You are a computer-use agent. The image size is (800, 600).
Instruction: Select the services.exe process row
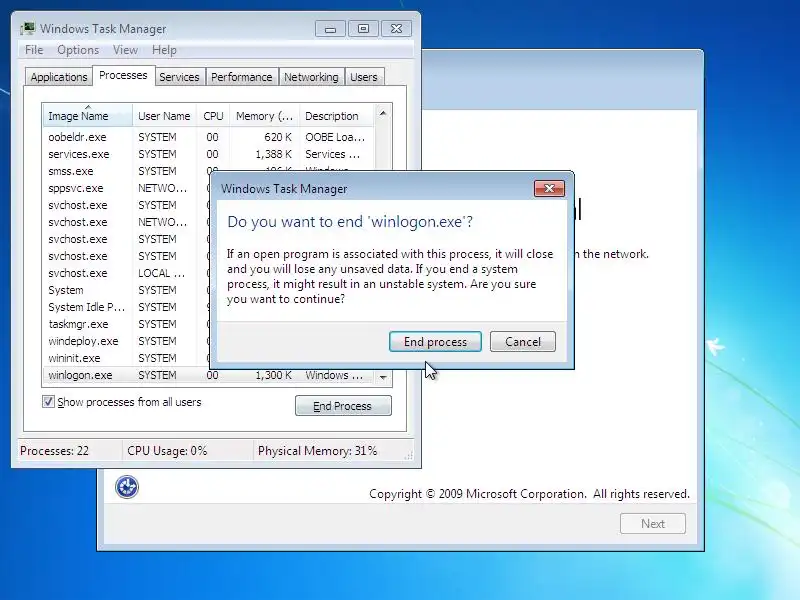pyautogui.click(x=209, y=154)
